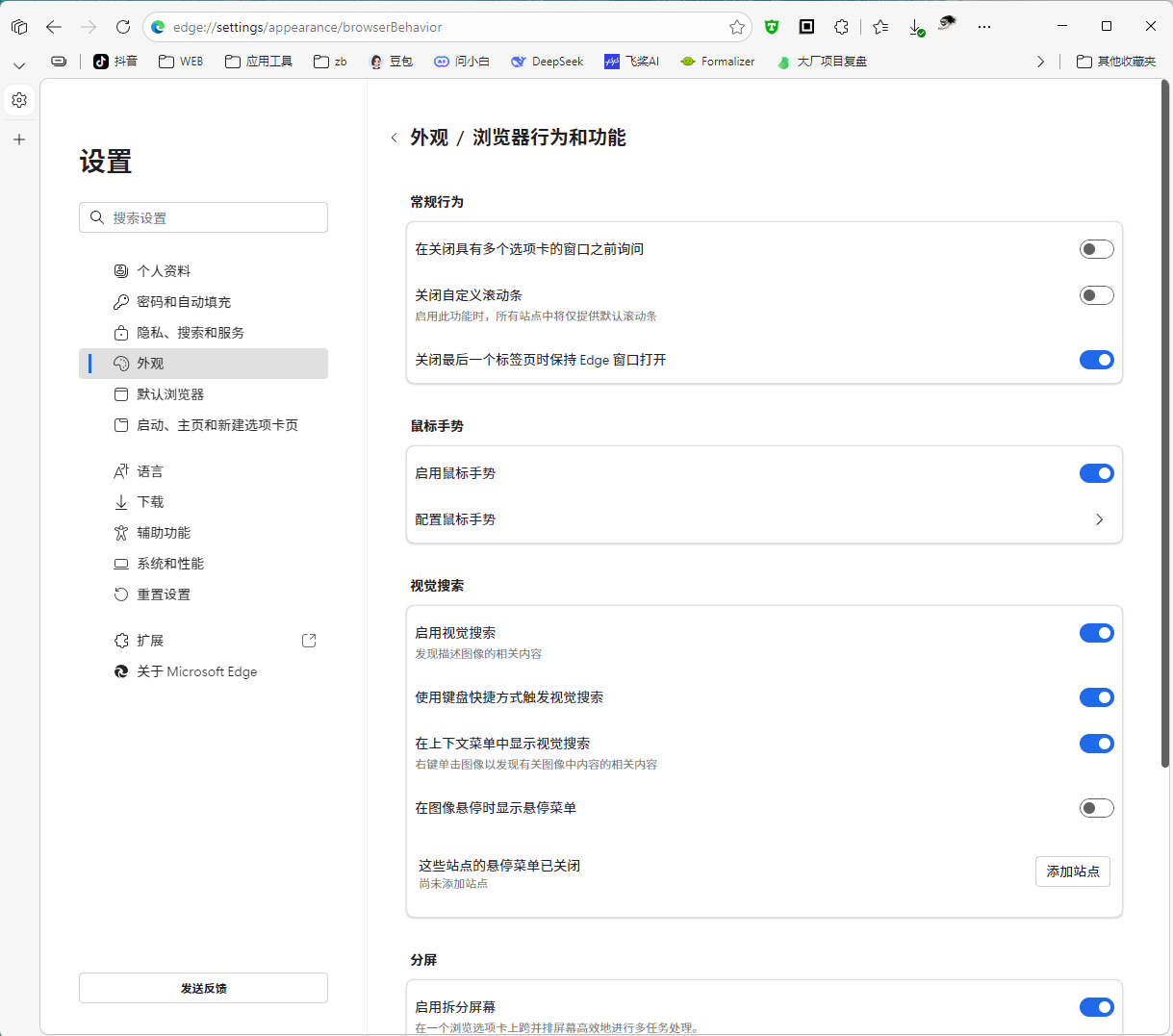
Task: Show more bookmarks overflow chevron
Action: 1040,62
